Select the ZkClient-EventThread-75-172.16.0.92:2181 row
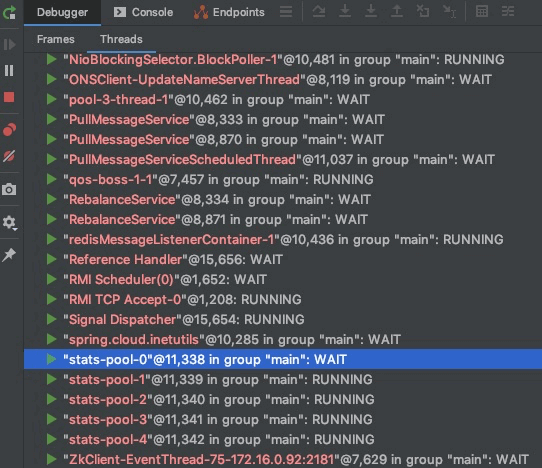This screenshot has height=468, width=542. coord(283,459)
